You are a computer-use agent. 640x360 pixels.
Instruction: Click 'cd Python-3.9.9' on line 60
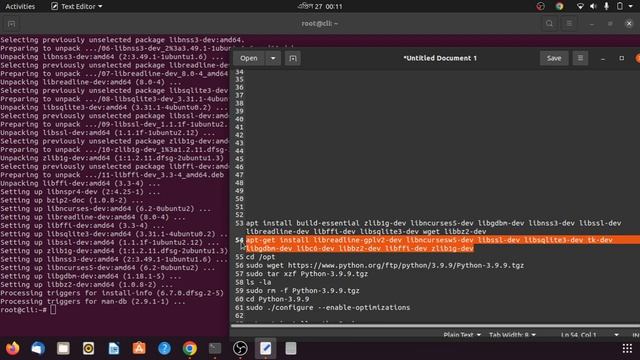click(277, 299)
